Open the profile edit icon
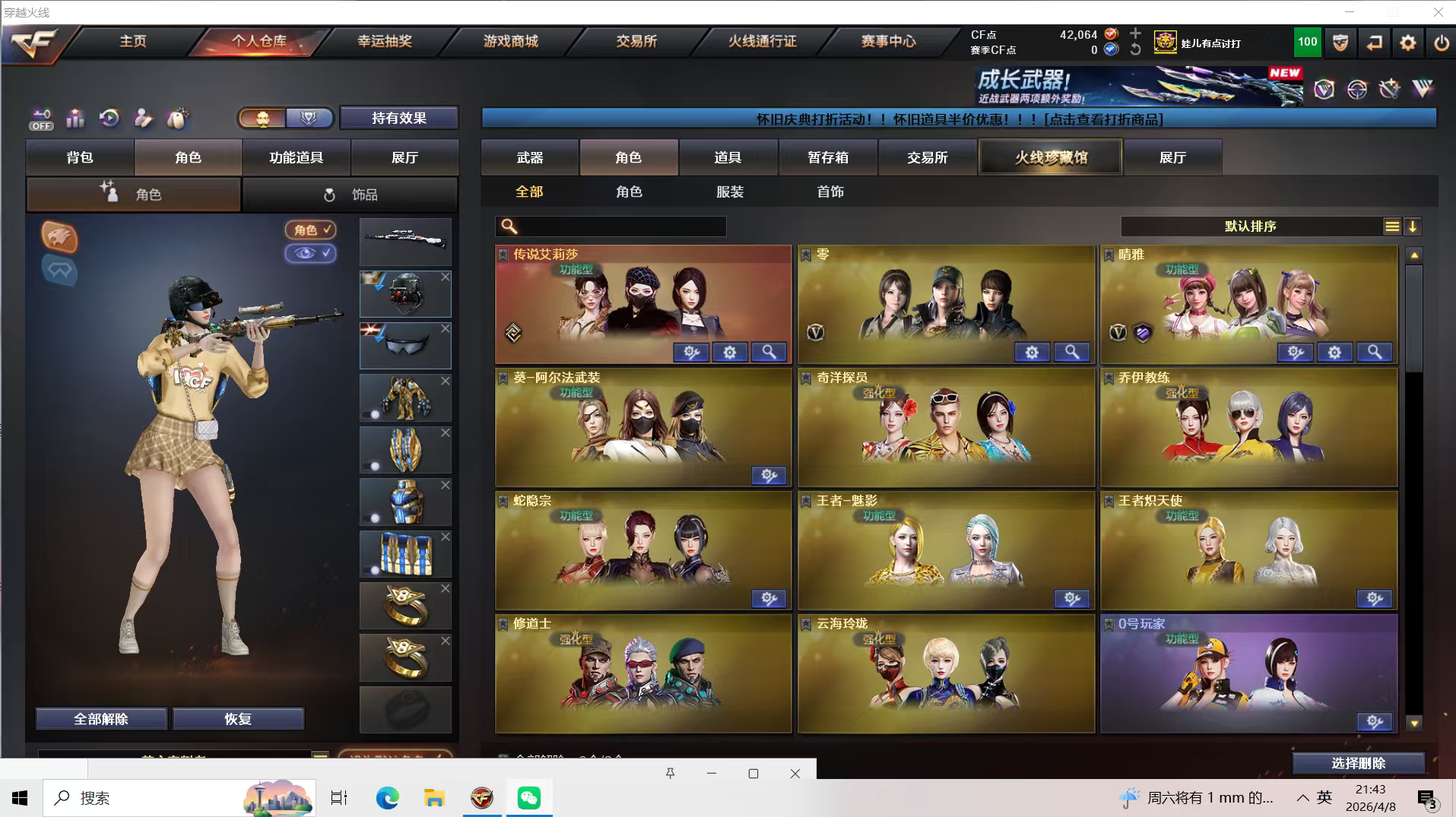Image resolution: width=1456 pixels, height=817 pixels. click(143, 119)
